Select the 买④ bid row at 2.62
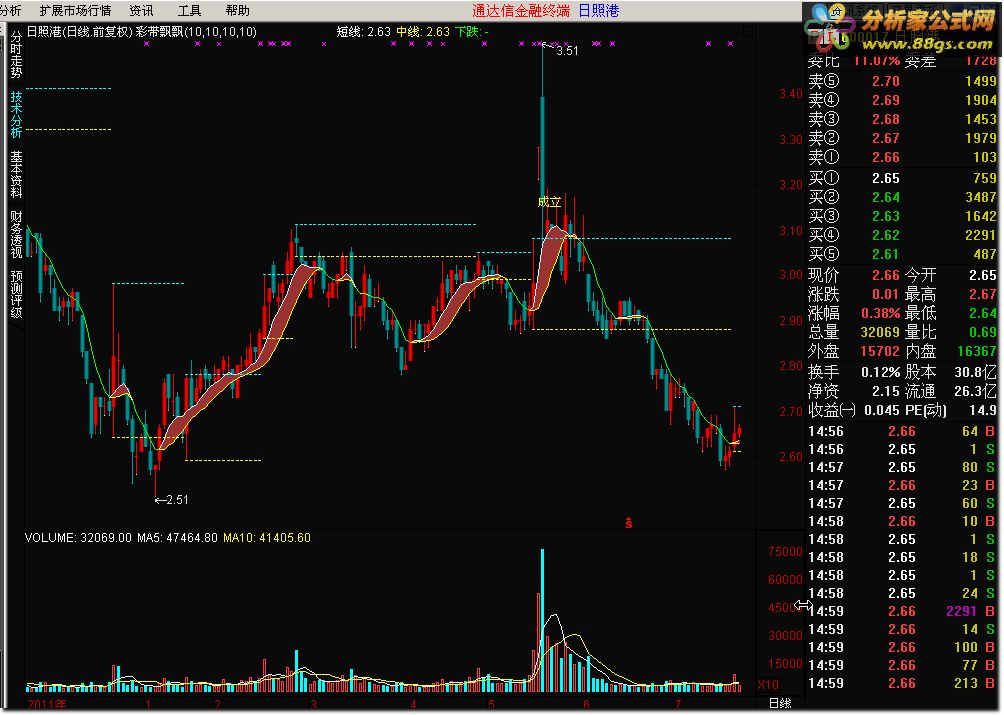The height and width of the screenshot is (715, 1004). tap(902, 235)
